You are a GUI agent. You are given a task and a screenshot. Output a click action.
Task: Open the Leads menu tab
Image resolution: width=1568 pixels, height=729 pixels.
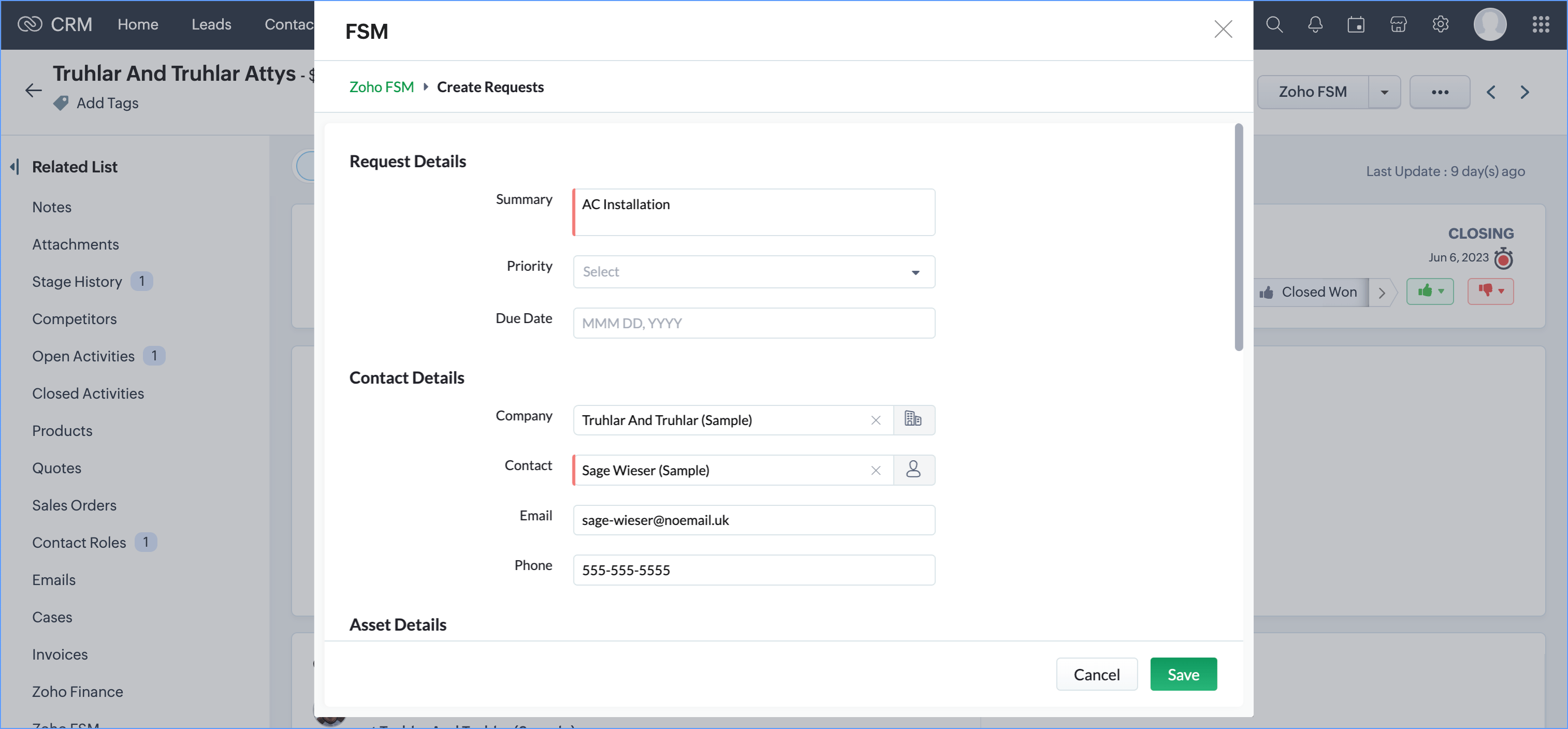(x=211, y=24)
